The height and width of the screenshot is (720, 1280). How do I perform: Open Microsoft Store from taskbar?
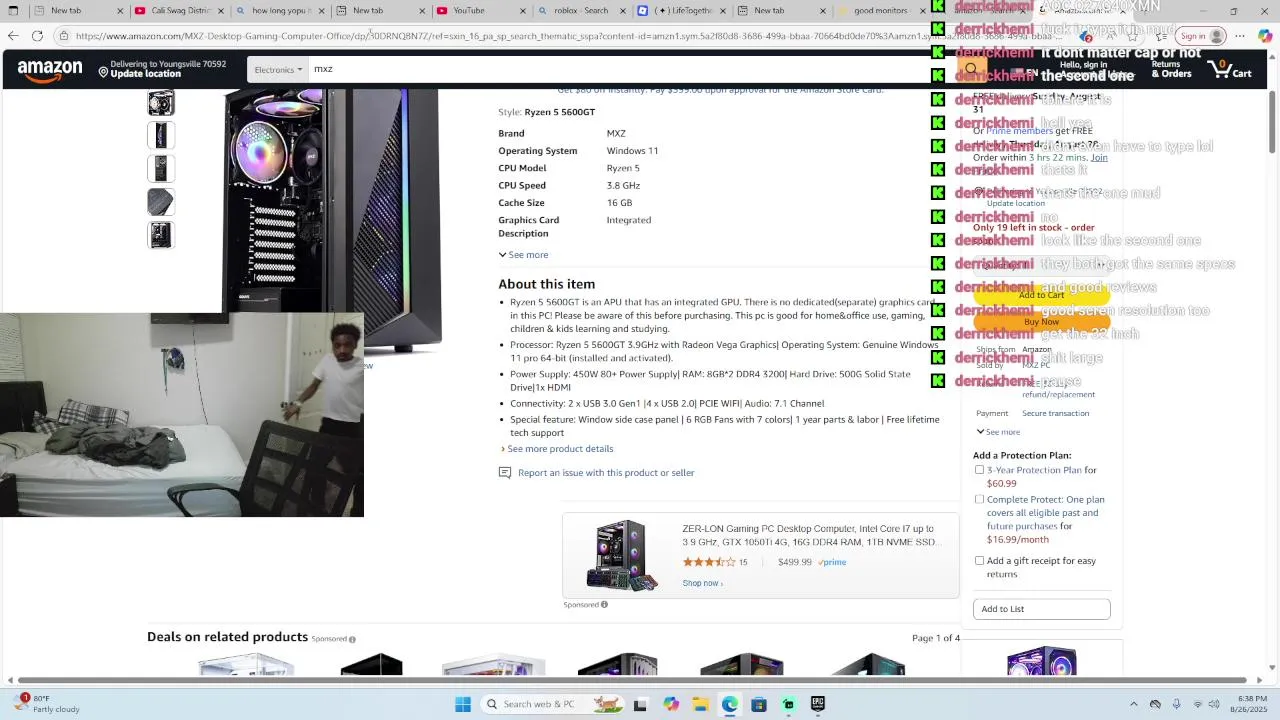(x=759, y=704)
